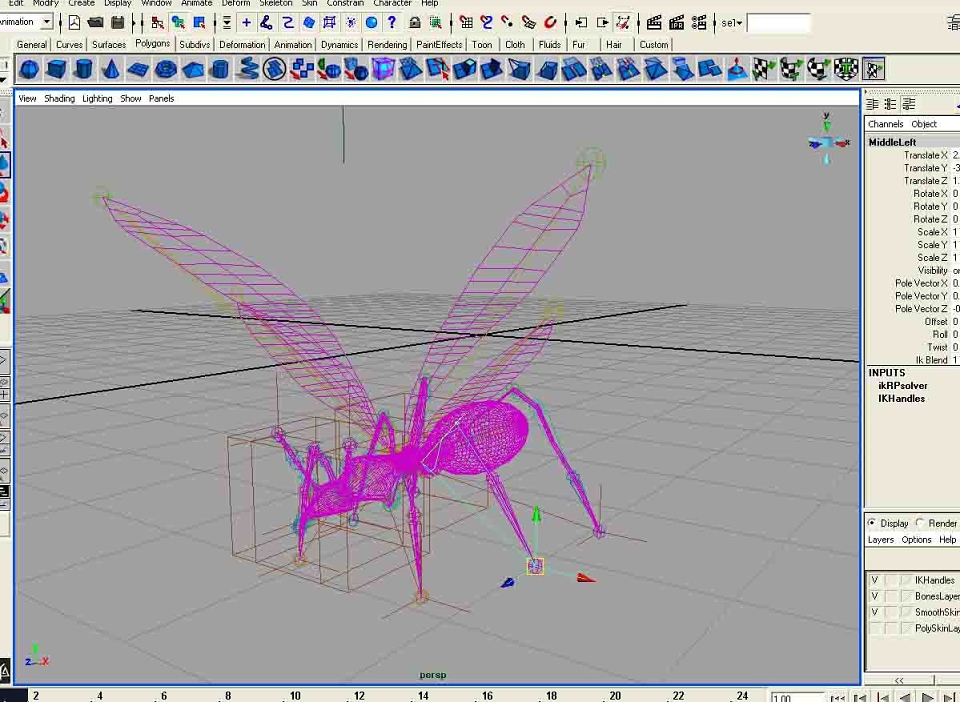Click the polygon sphere shelf icon
Screen dimensions: 960x702
[29, 70]
